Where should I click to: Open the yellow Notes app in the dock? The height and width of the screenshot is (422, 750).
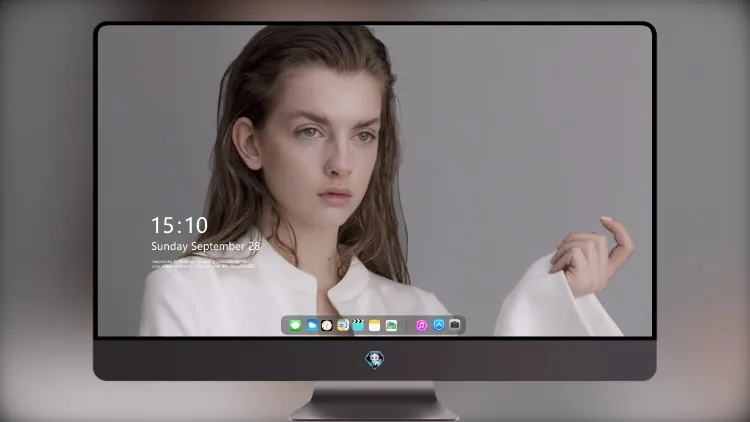pyautogui.click(x=375, y=325)
